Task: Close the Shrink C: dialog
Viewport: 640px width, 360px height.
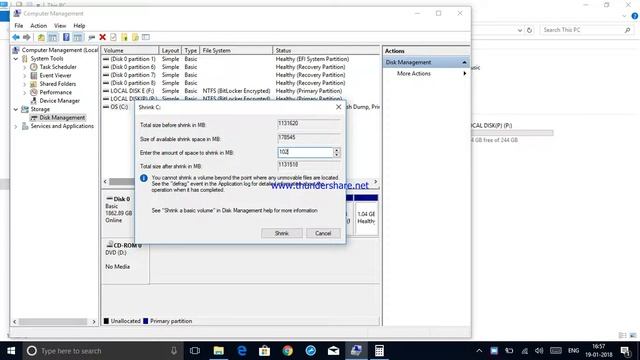Action: coord(338,107)
